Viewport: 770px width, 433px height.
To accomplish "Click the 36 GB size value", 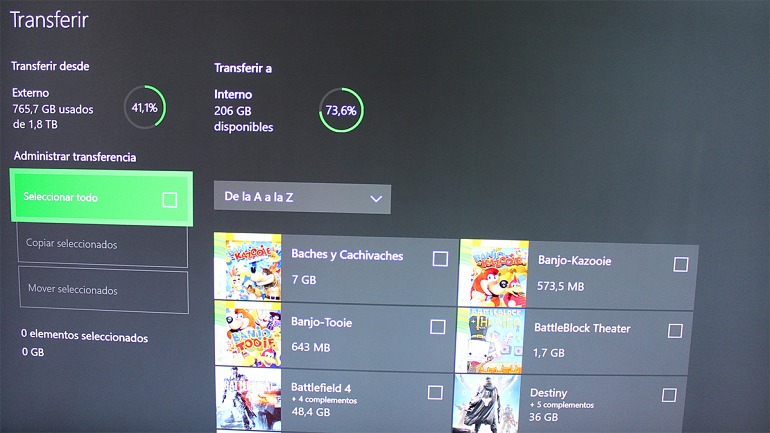I will point(543,417).
